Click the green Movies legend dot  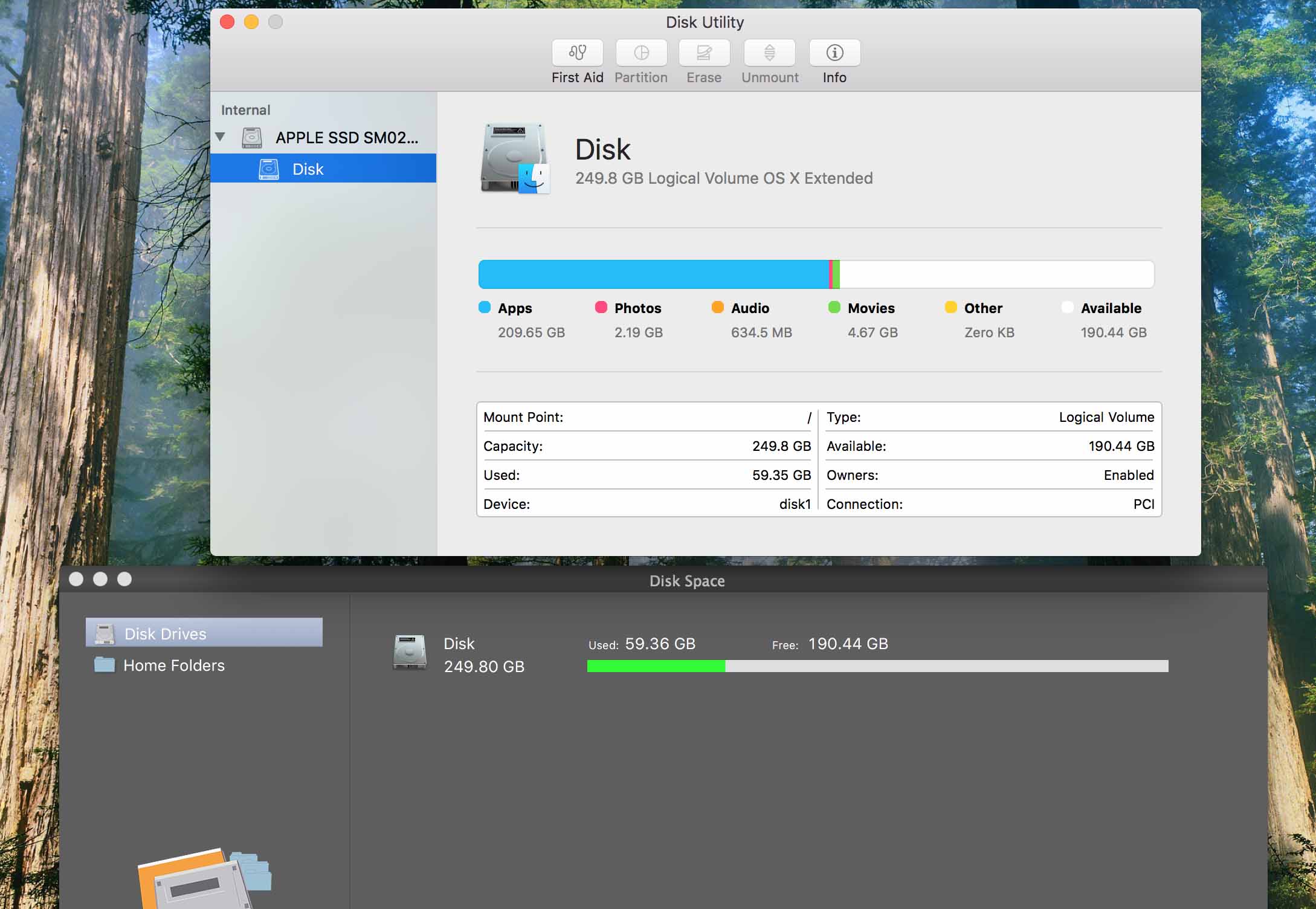coord(834,307)
